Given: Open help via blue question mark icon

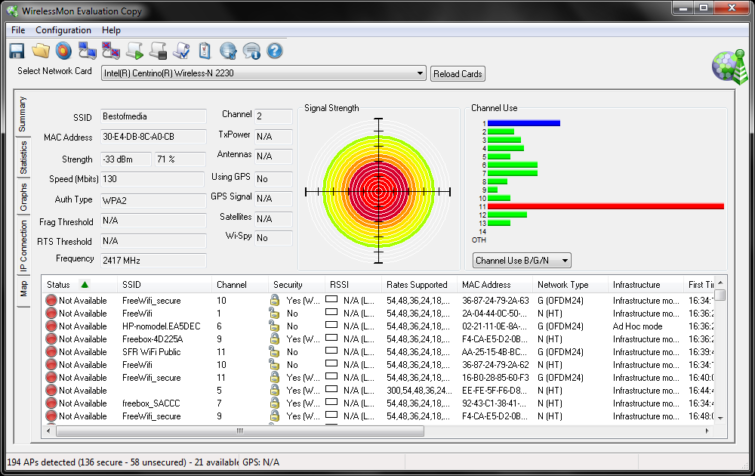Looking at the screenshot, I should [x=275, y=51].
